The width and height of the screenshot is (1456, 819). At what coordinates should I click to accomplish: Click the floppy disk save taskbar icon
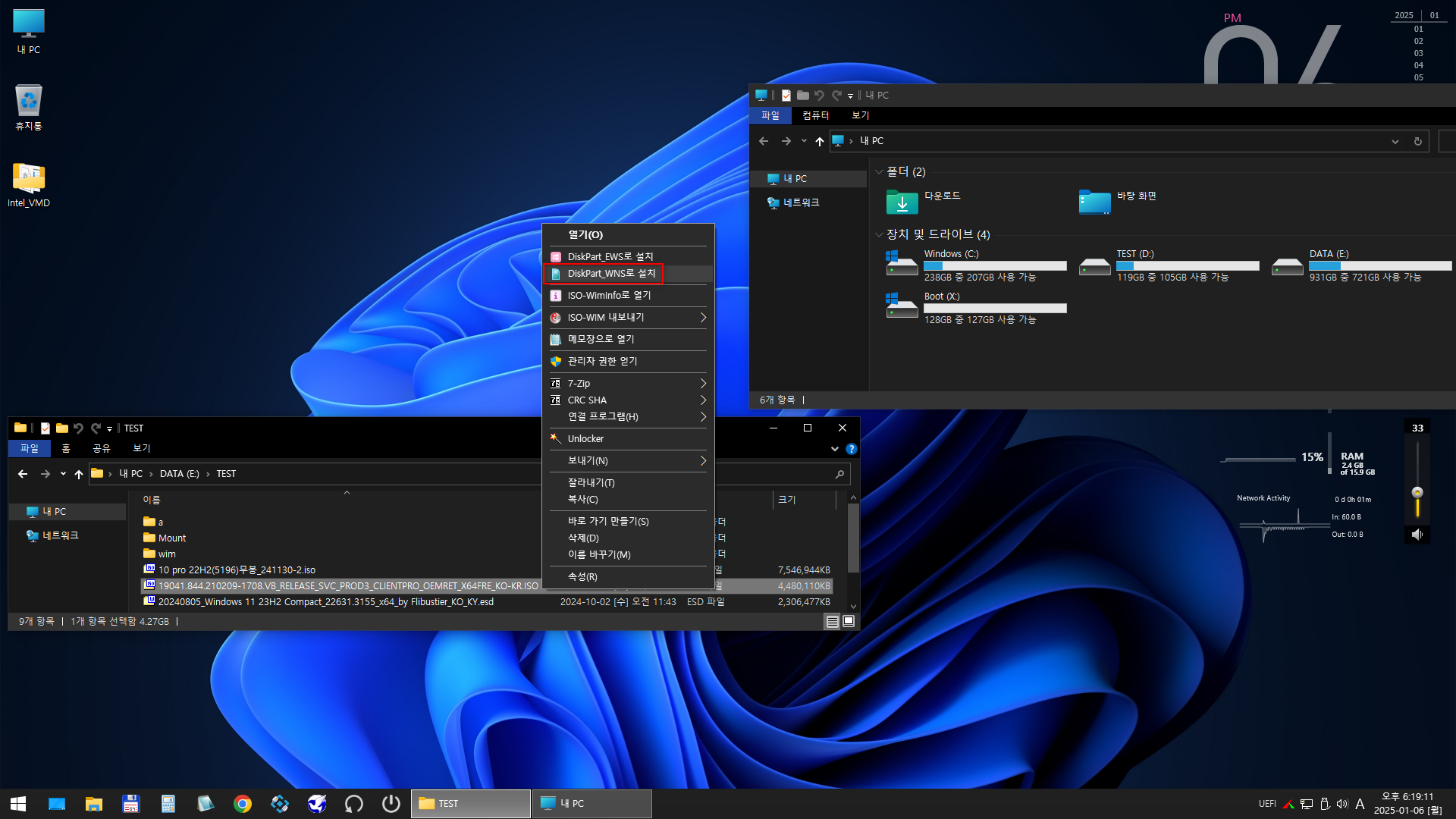(x=131, y=804)
